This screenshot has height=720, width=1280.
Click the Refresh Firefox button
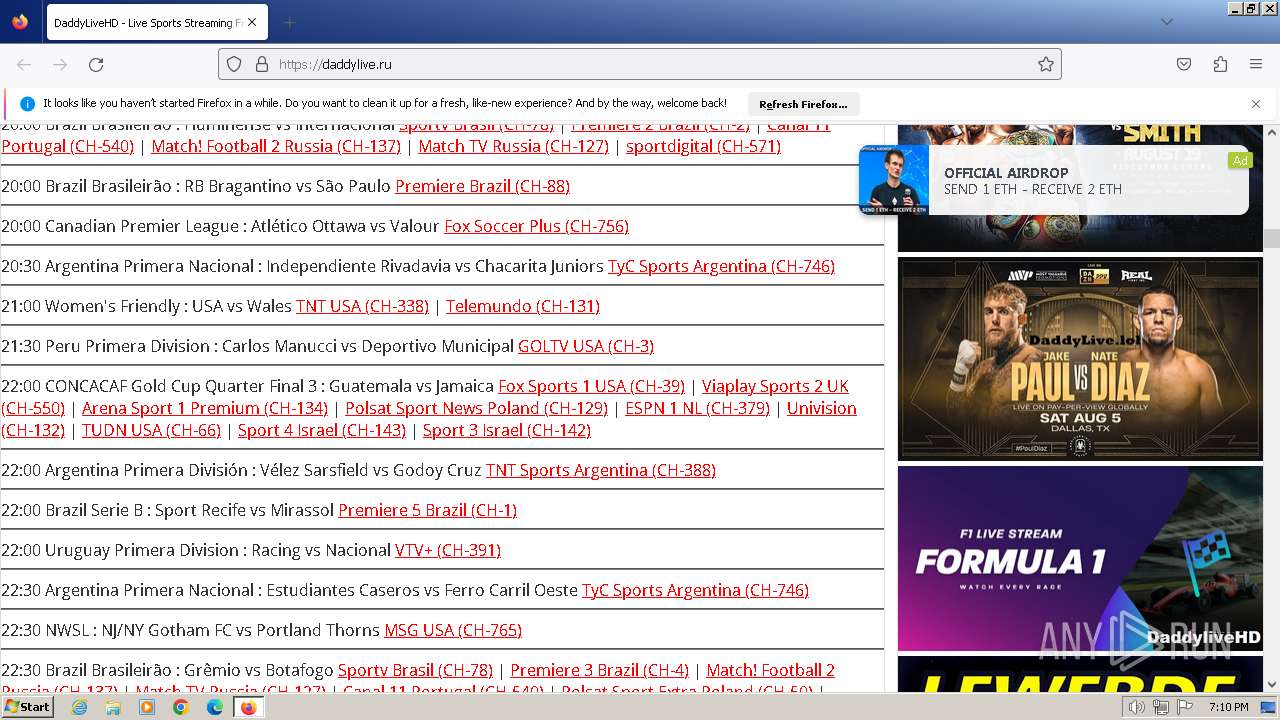tap(803, 104)
